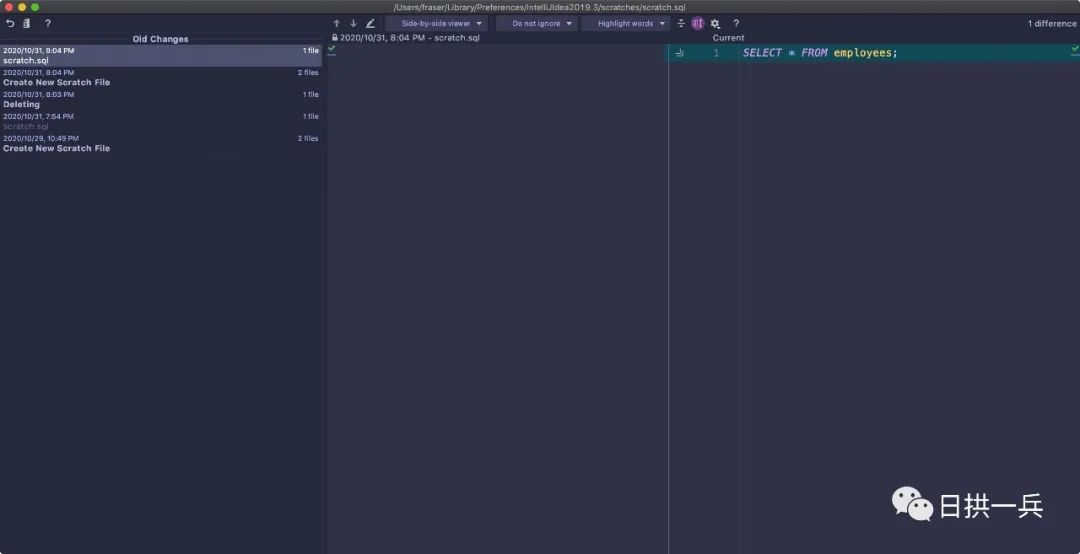Click the revision title 2020/10/31, 8:04 PM - scratch.sql

[410, 38]
